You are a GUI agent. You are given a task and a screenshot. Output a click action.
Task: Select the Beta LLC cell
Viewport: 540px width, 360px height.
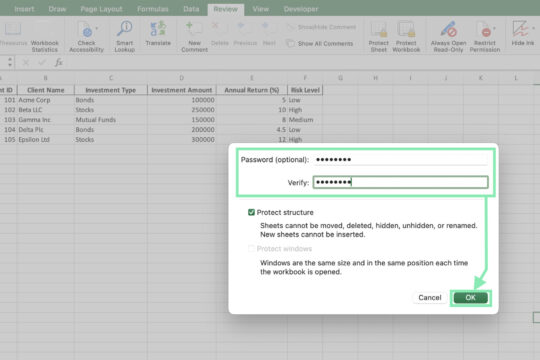[x=45, y=110]
